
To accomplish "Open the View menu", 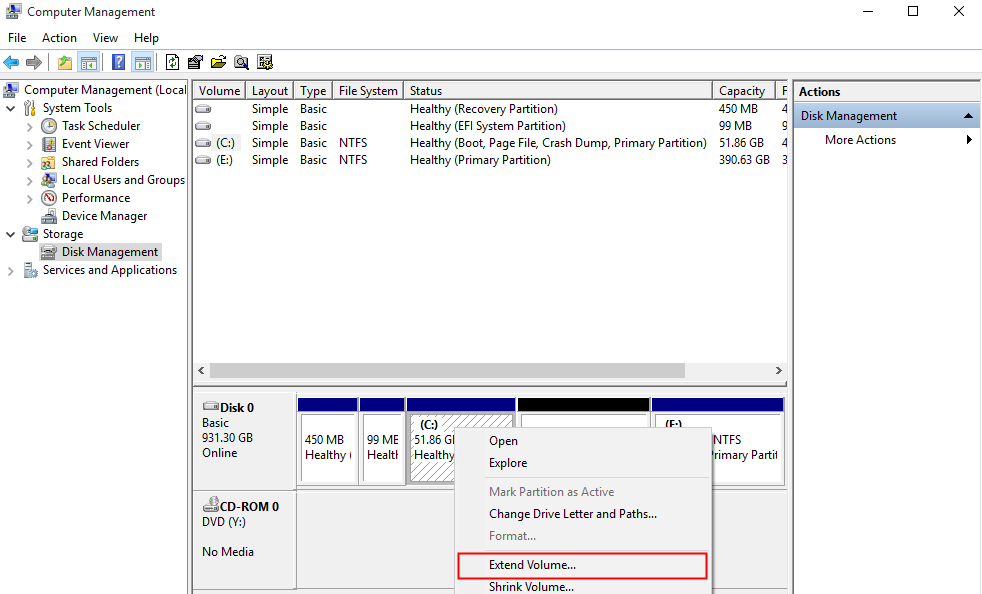I will [105, 37].
